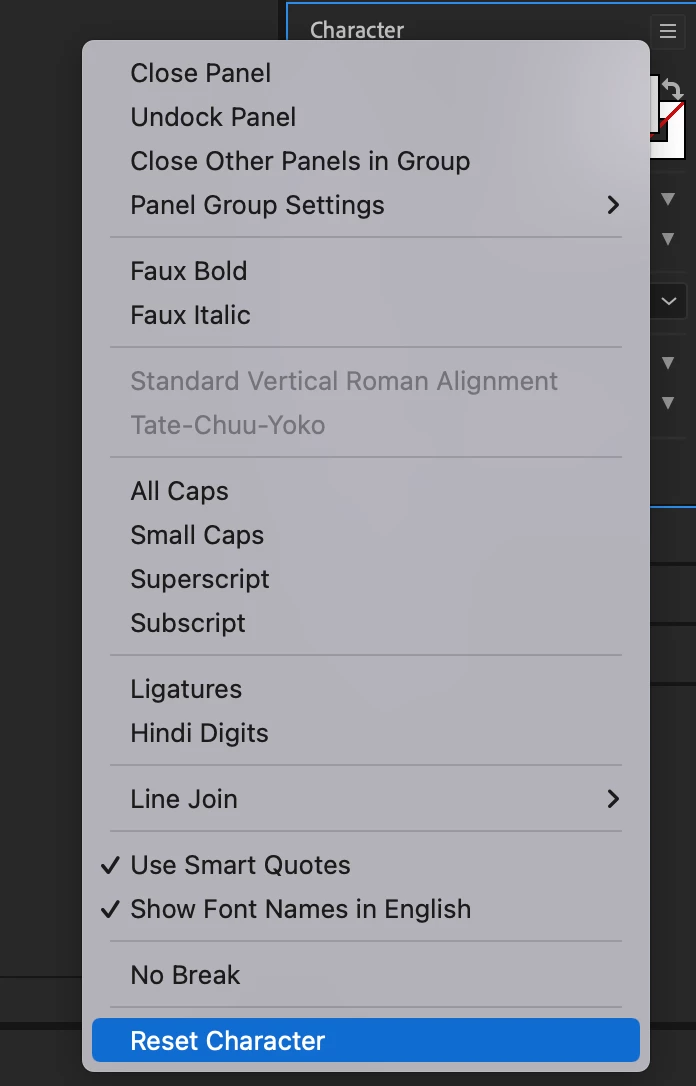Disable the Use Smart Quotes option

[x=240, y=865]
